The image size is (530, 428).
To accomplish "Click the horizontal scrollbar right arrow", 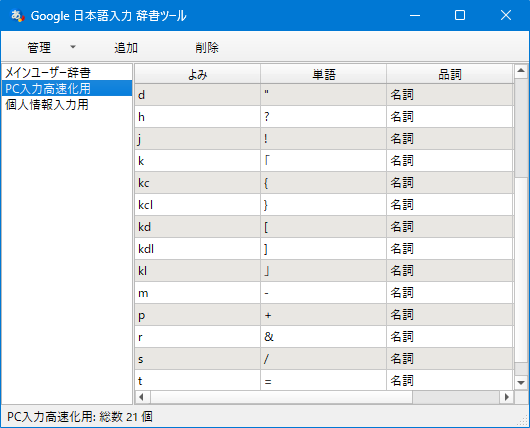I will 507,397.
